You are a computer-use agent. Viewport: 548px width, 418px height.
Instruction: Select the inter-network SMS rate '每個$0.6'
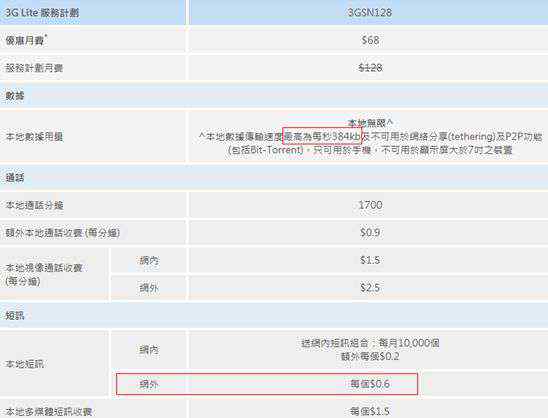(370, 384)
